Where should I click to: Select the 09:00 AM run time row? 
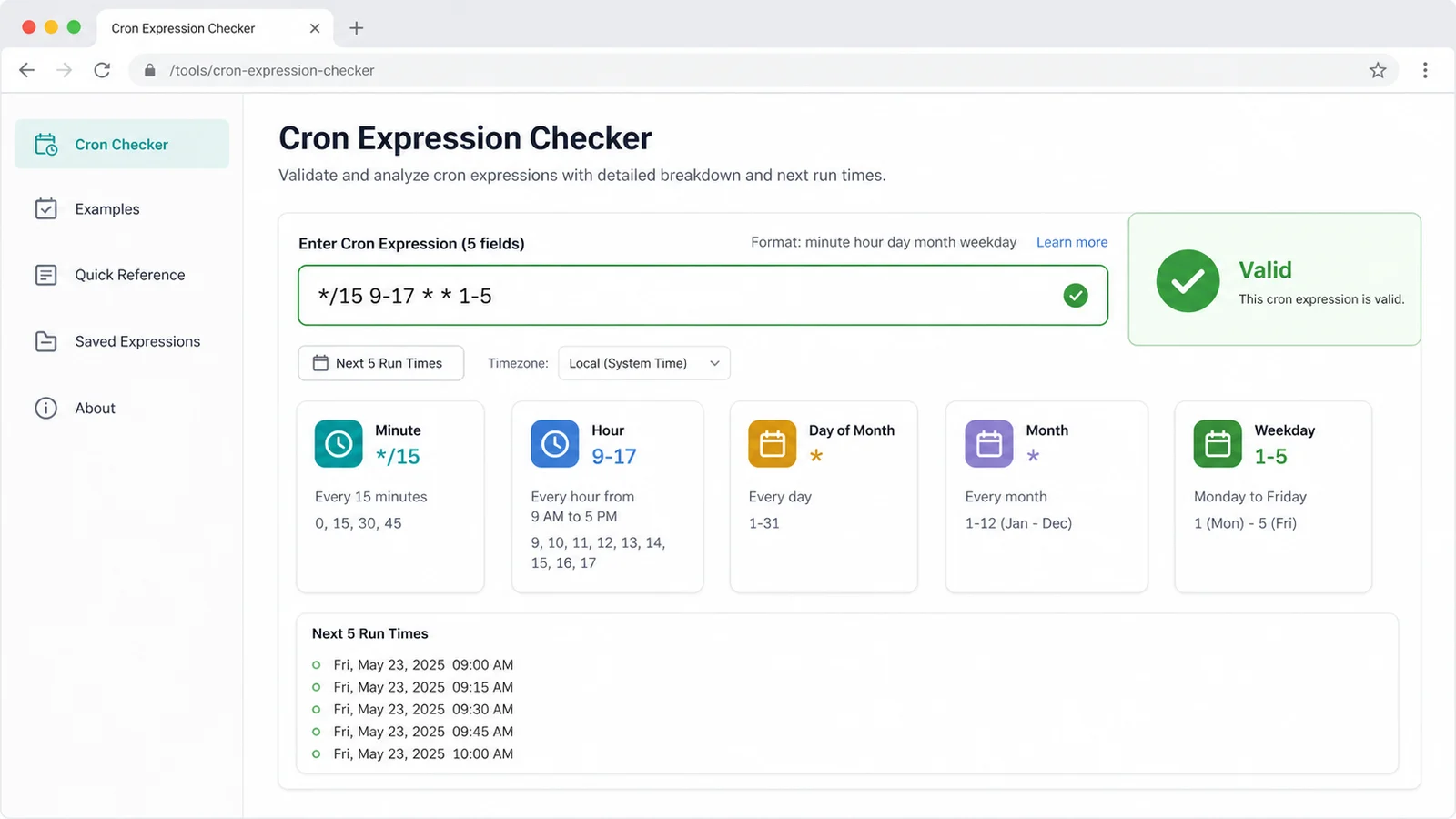[x=412, y=665]
